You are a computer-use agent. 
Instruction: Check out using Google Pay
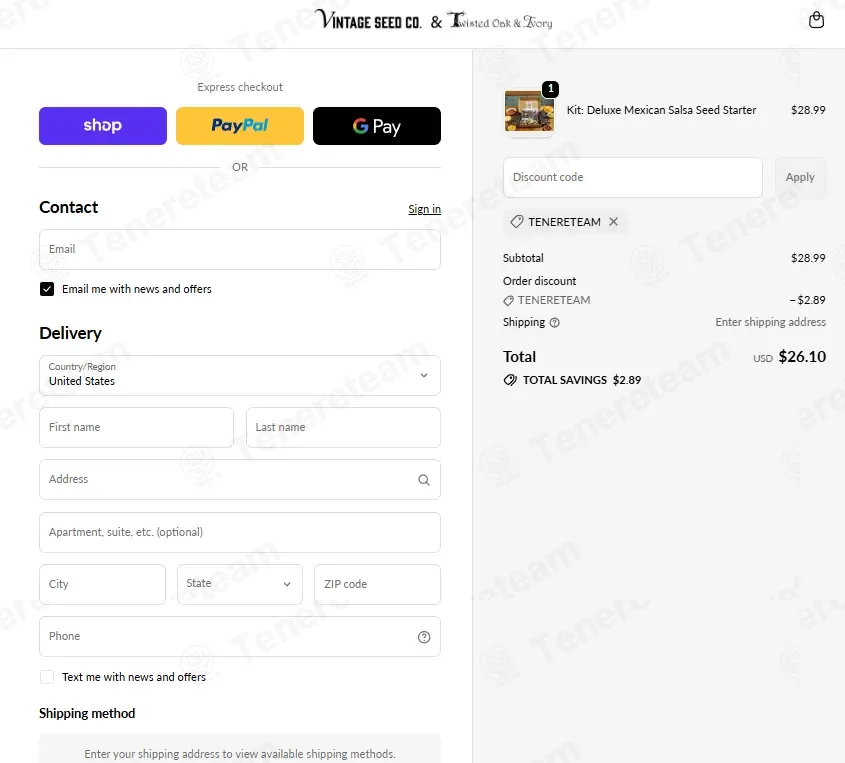click(377, 126)
